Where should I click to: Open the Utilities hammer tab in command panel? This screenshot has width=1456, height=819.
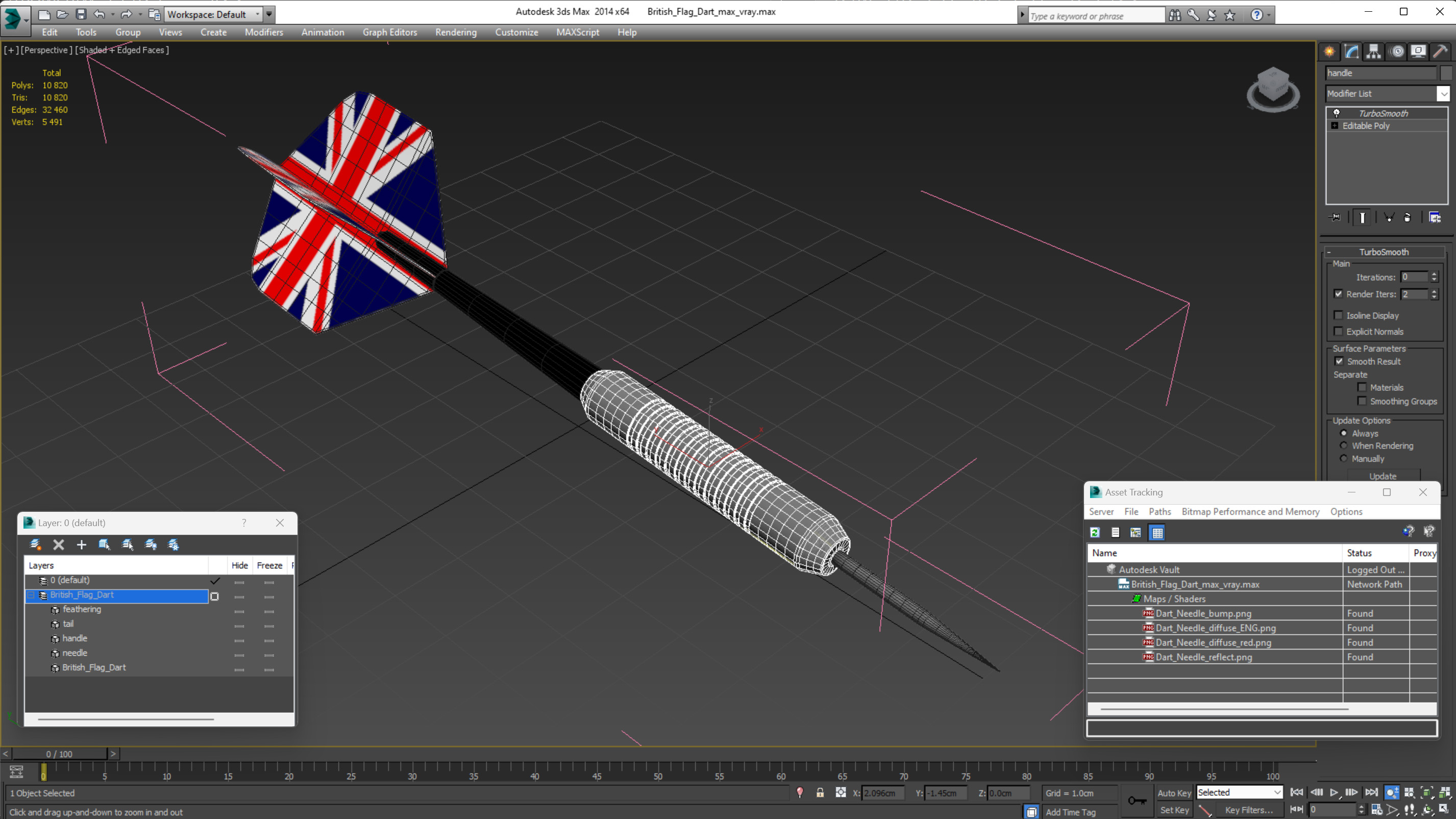[x=1440, y=52]
